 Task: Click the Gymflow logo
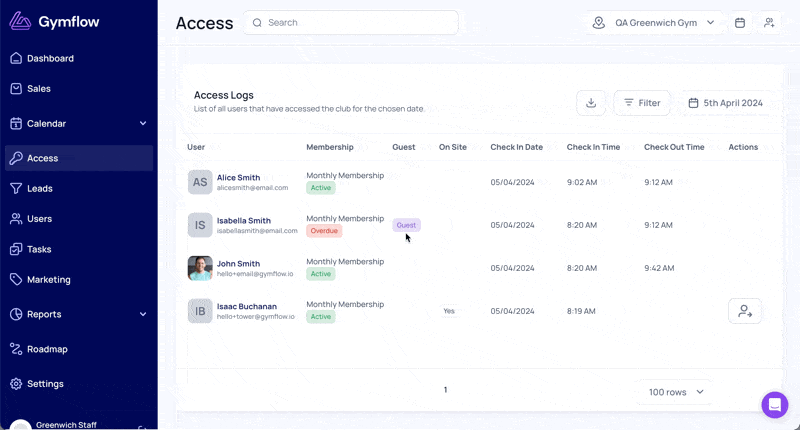coord(62,22)
